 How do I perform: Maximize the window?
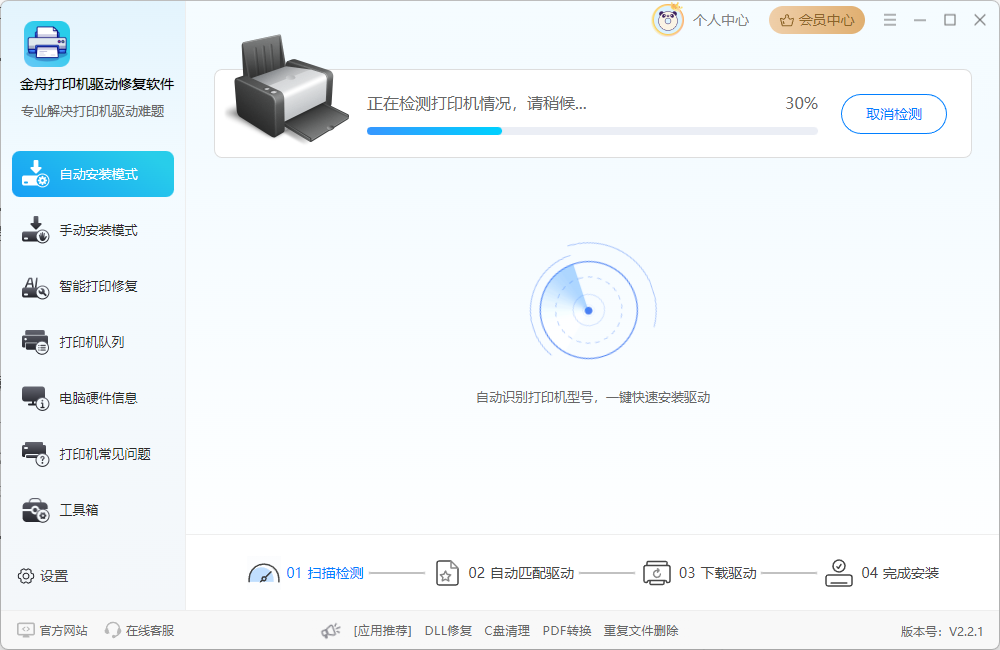tap(950, 20)
